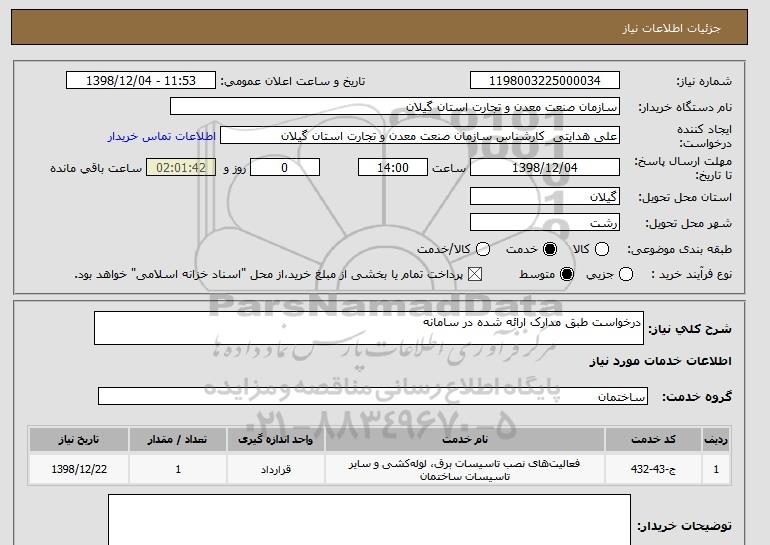This screenshot has height=545, width=770.
Task: Select جزیی purchase process type
Action: click(626, 274)
